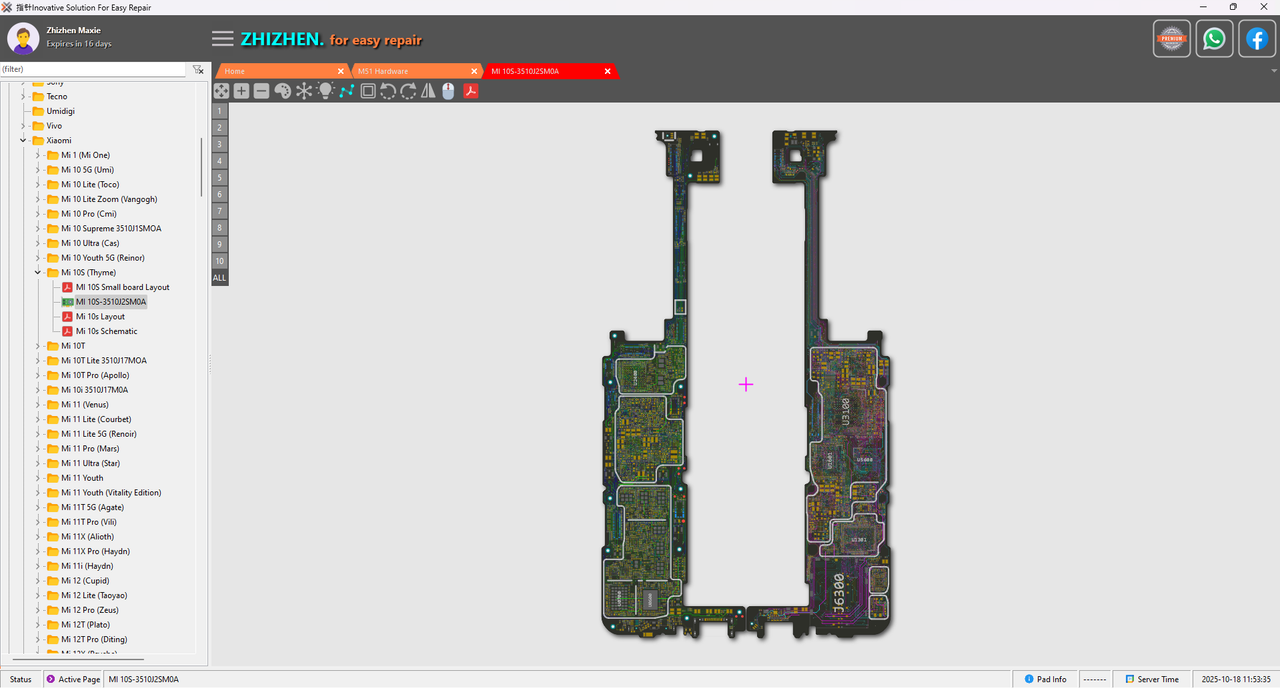
Task: Select the Umidigi folder
Action: click(60, 111)
